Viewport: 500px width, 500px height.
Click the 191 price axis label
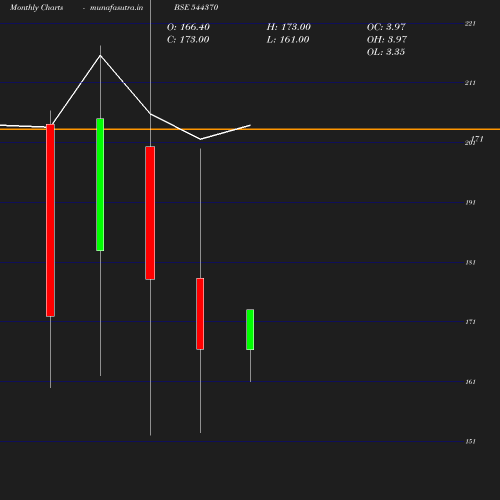470,203
